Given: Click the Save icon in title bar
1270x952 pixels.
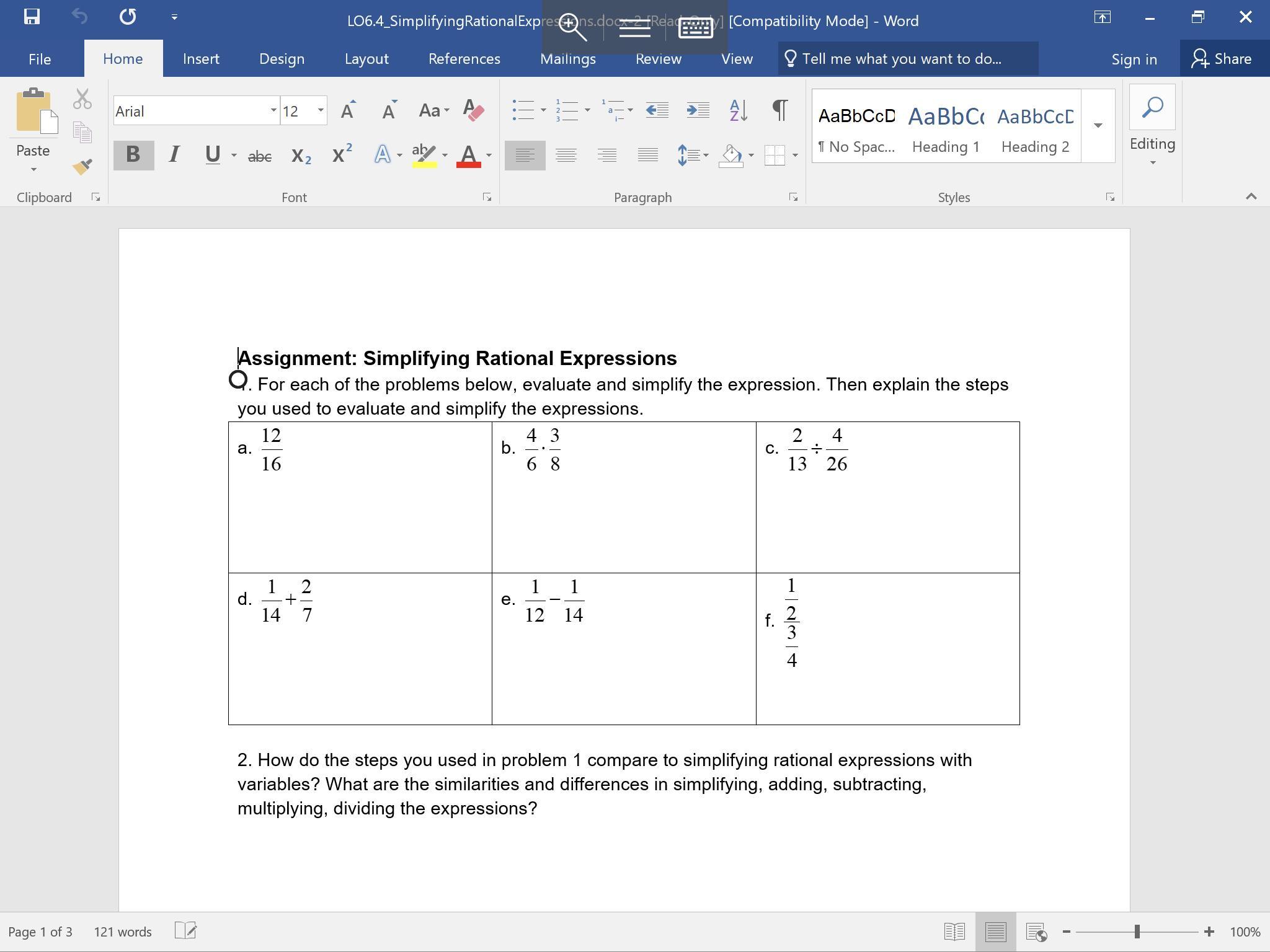Looking at the screenshot, I should pos(32,17).
